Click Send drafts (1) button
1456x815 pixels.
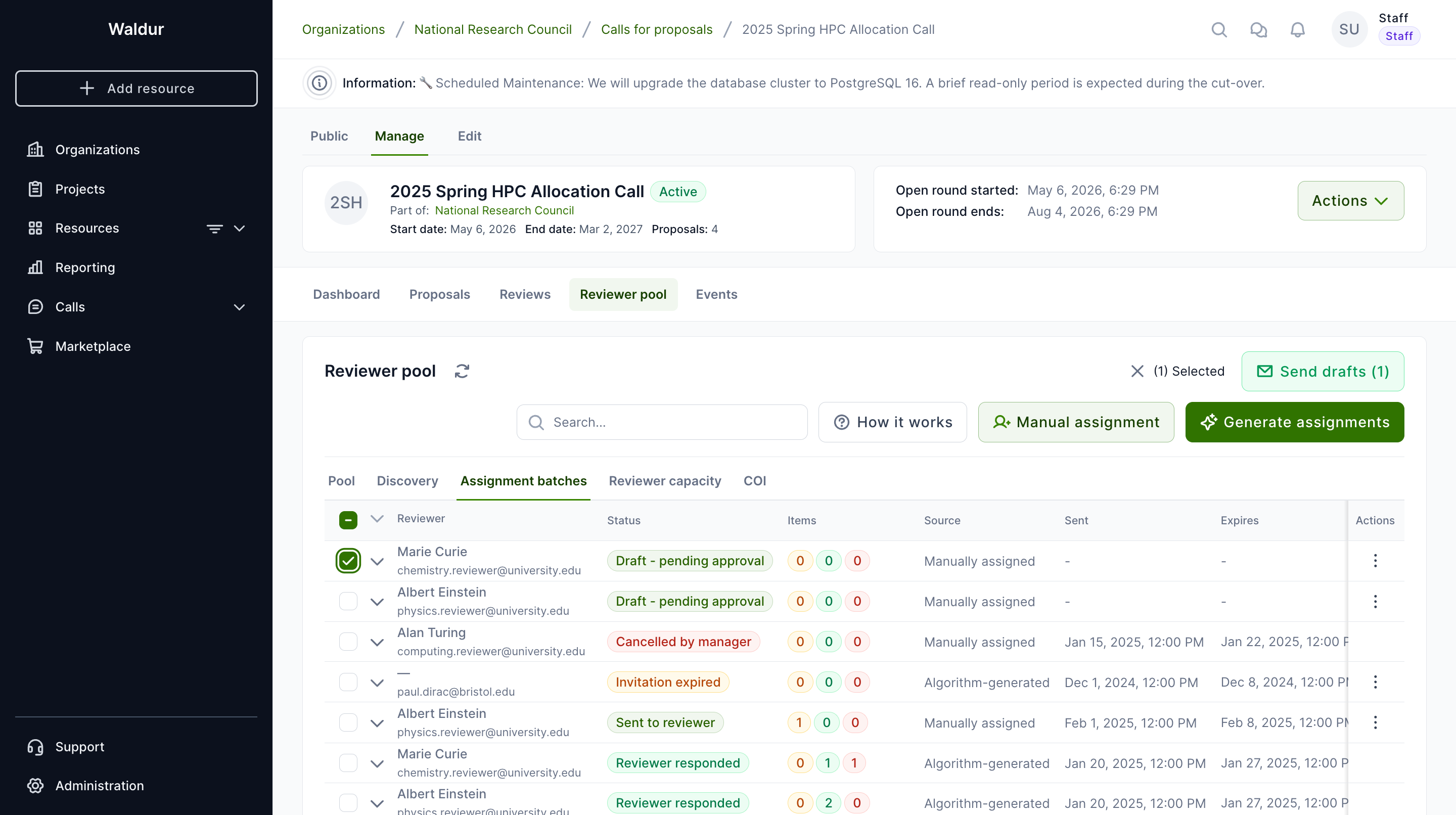click(x=1323, y=371)
